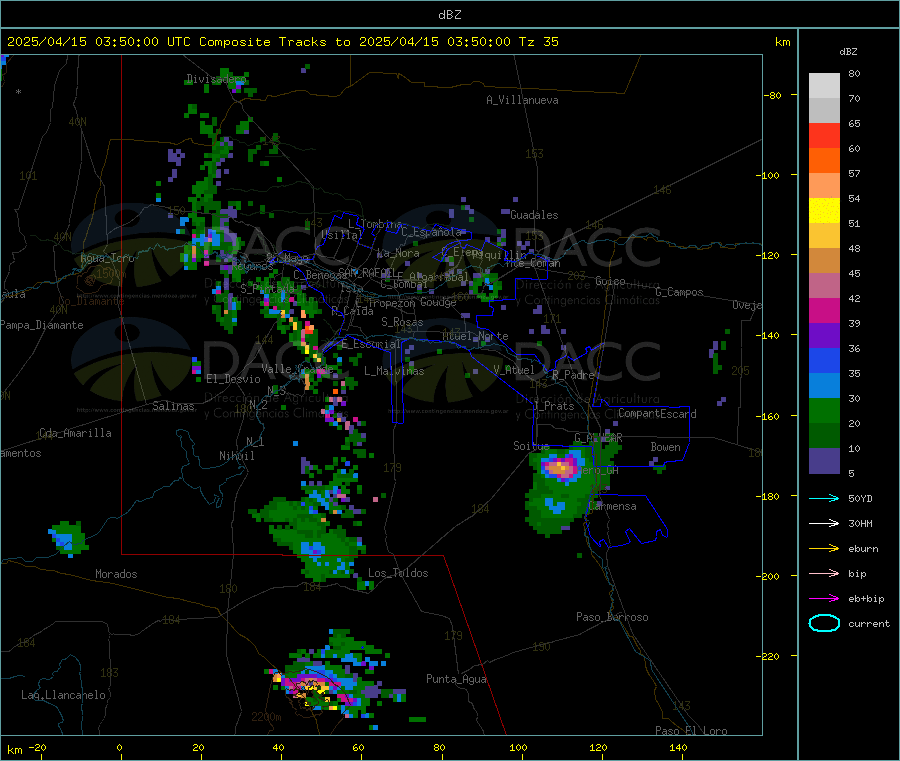Click the 'Pampa_Diamante' map label
The image size is (900, 761).
coord(41,325)
